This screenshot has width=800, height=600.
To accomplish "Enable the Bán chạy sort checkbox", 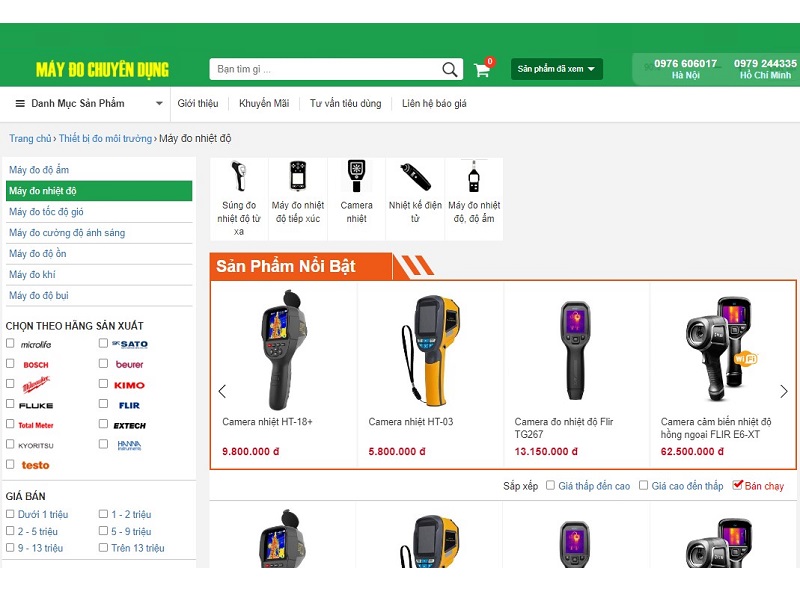I will point(738,485).
